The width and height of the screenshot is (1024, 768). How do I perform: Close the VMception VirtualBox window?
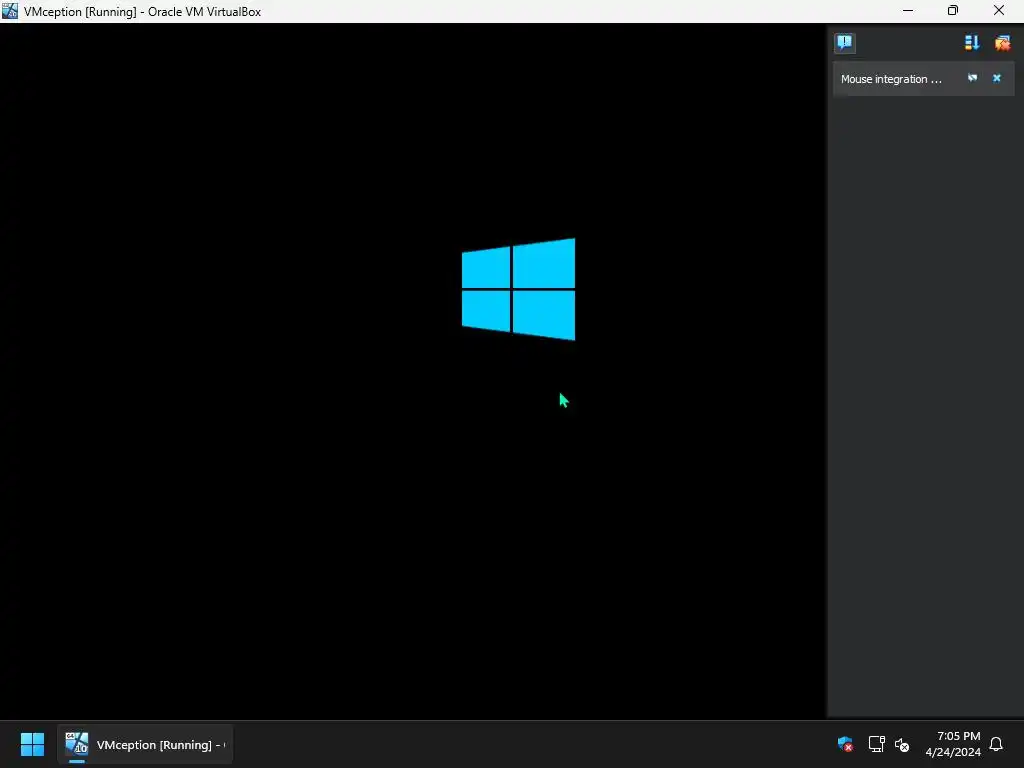(x=999, y=11)
